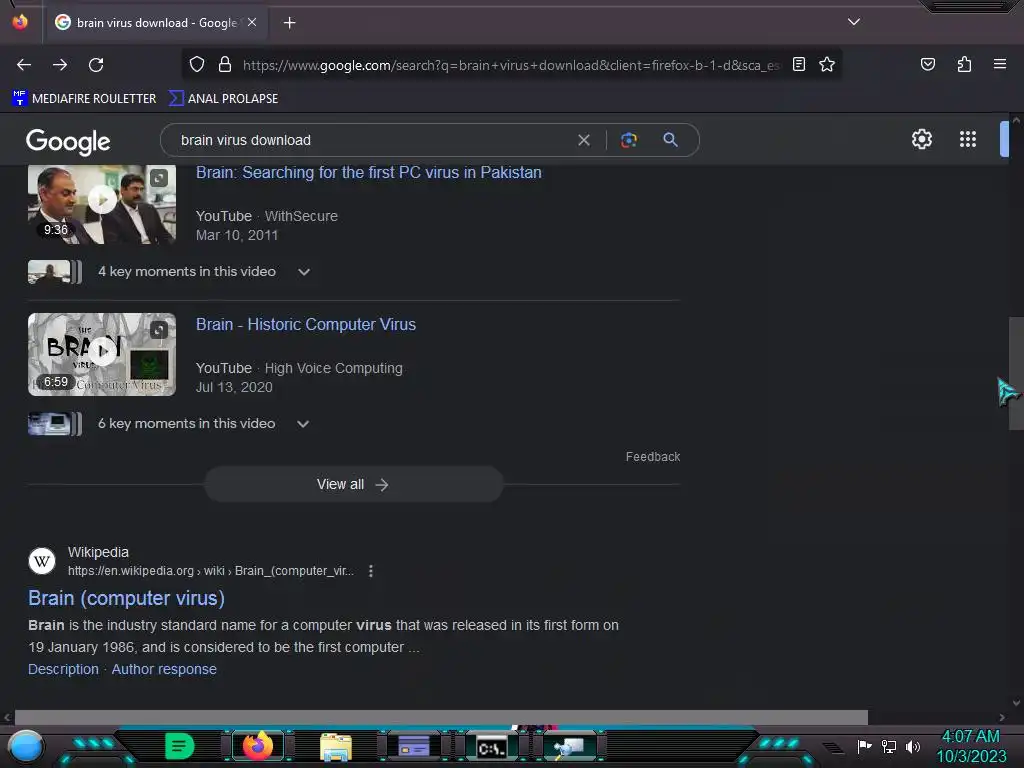Viewport: 1024px width, 768px height.
Task: Play the 6:59 Brain virus video thumbnail
Action: (x=102, y=354)
